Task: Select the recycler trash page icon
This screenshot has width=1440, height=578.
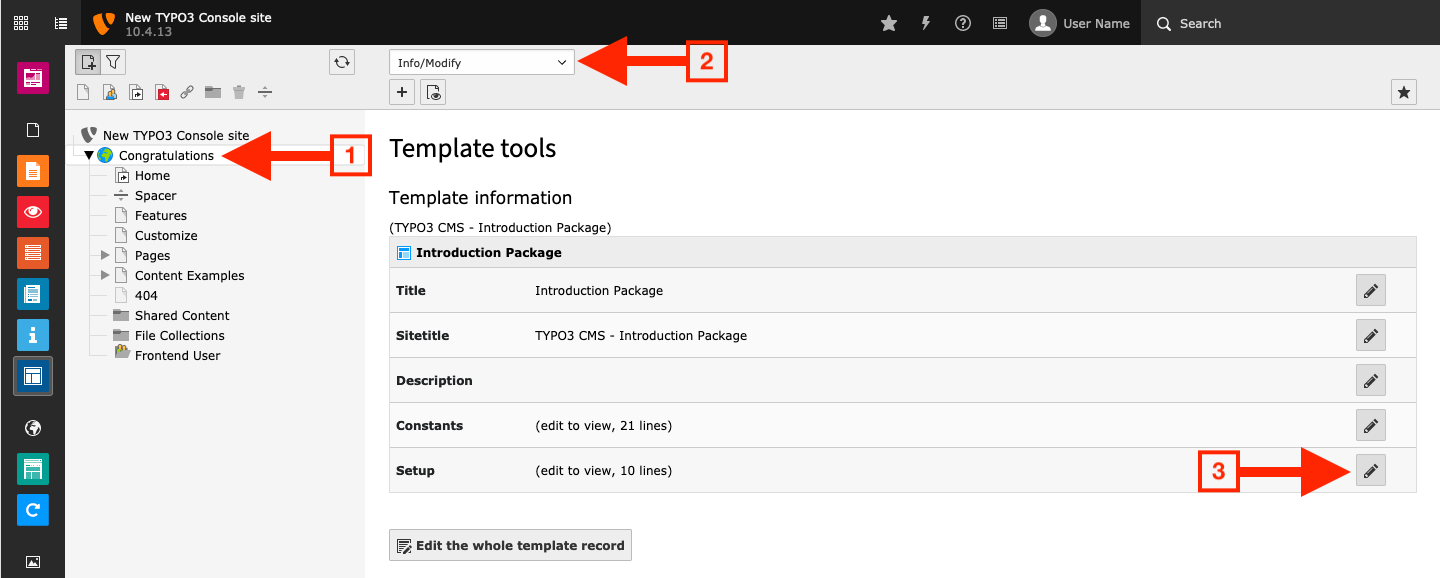Action: tap(238, 93)
